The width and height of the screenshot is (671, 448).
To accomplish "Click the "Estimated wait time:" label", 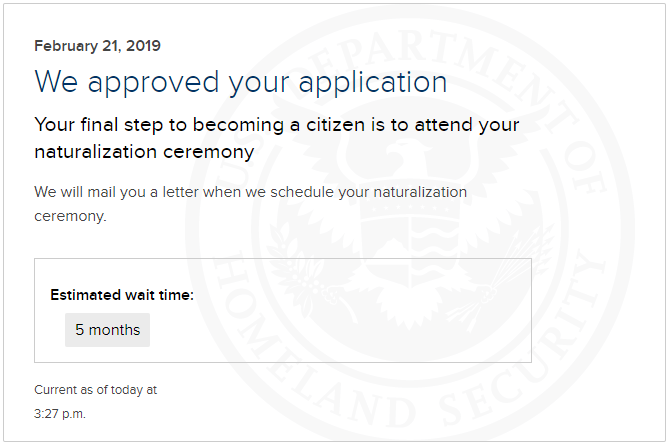I will pyautogui.click(x=122, y=295).
